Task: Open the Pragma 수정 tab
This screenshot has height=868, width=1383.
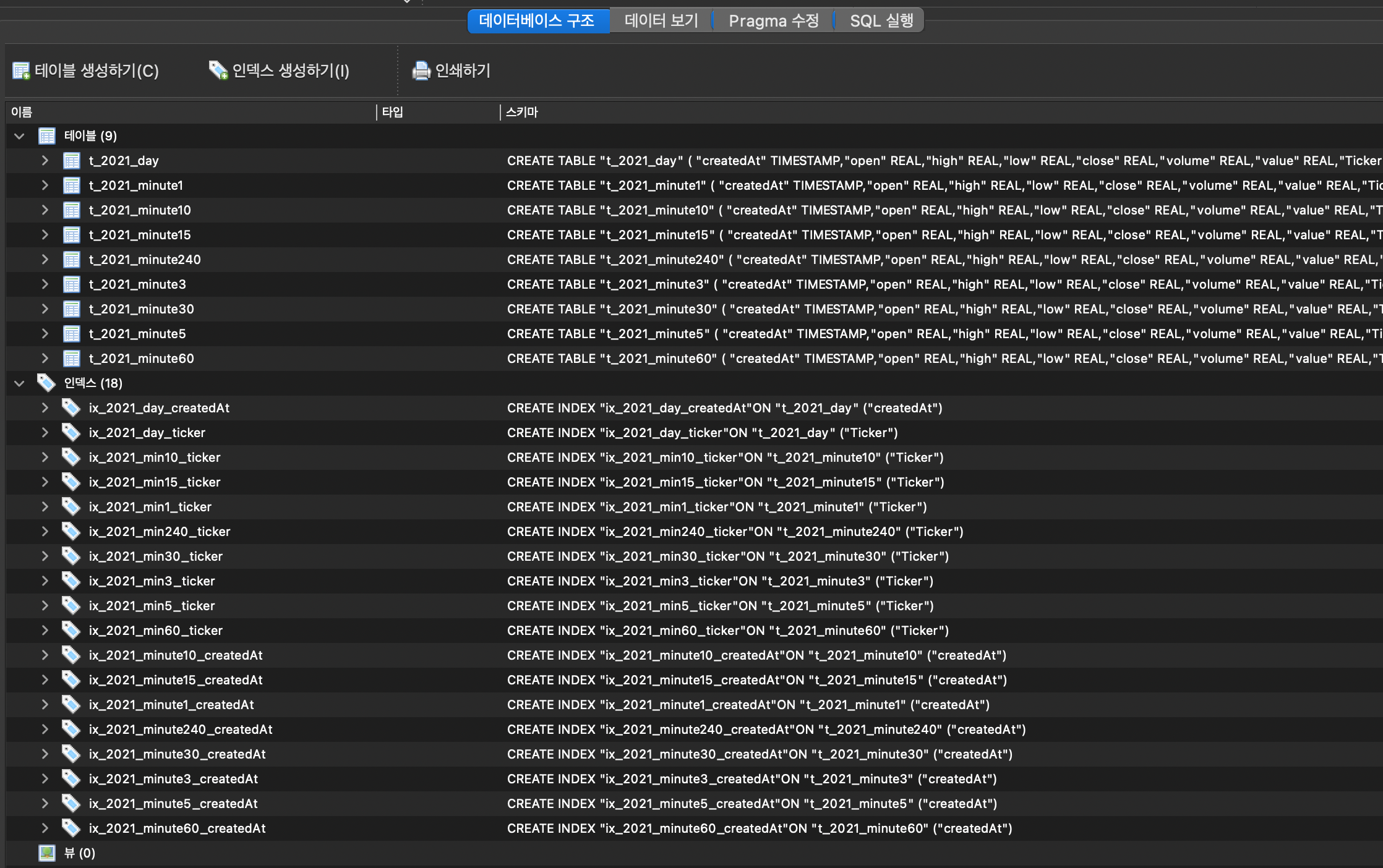Action: (773, 21)
